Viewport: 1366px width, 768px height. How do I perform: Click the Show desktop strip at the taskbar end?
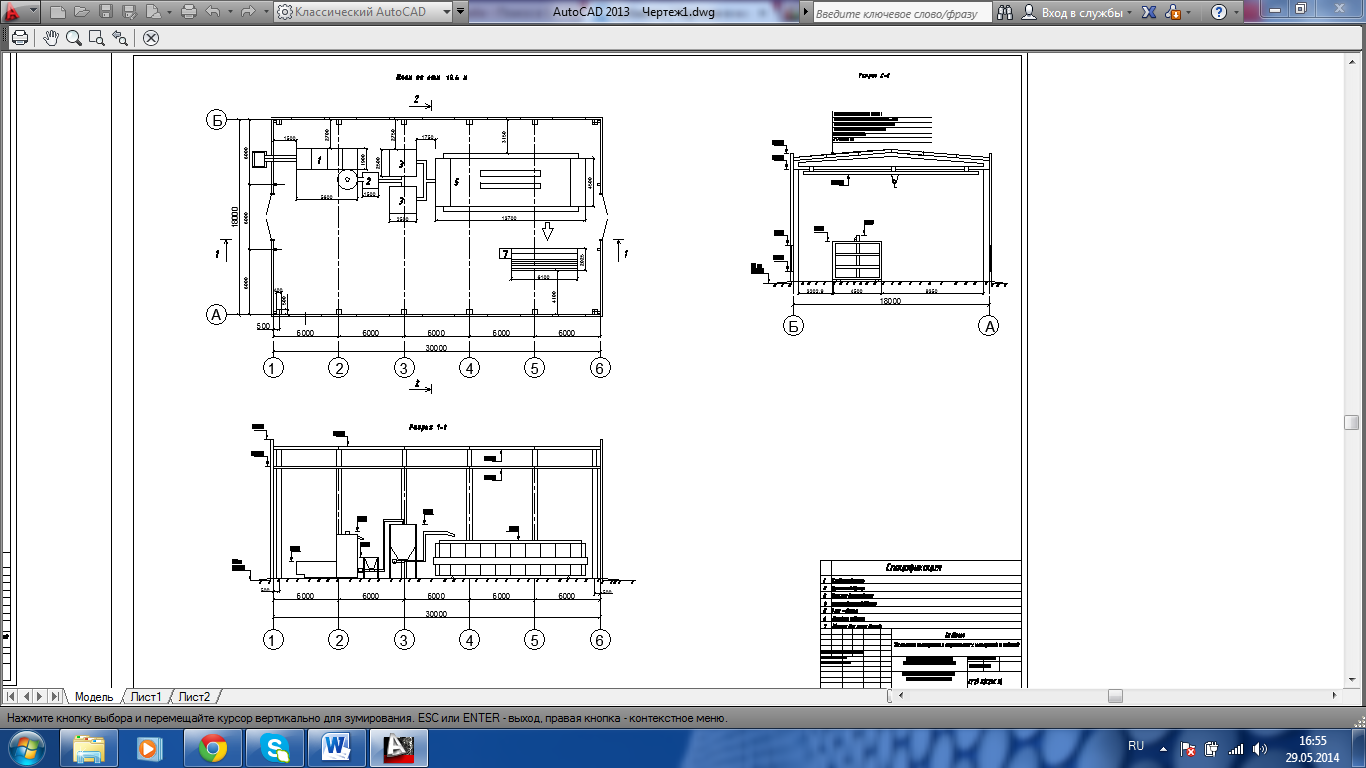point(1359,748)
